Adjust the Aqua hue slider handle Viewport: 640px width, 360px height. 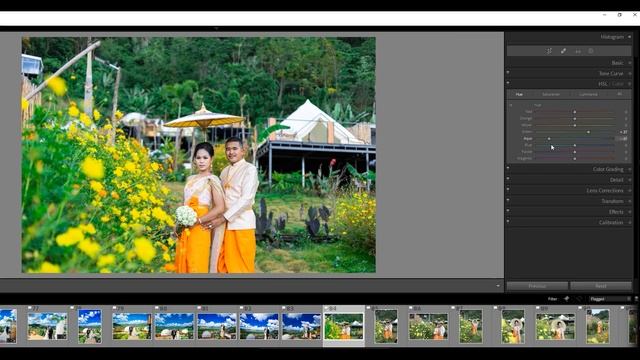[549, 138]
